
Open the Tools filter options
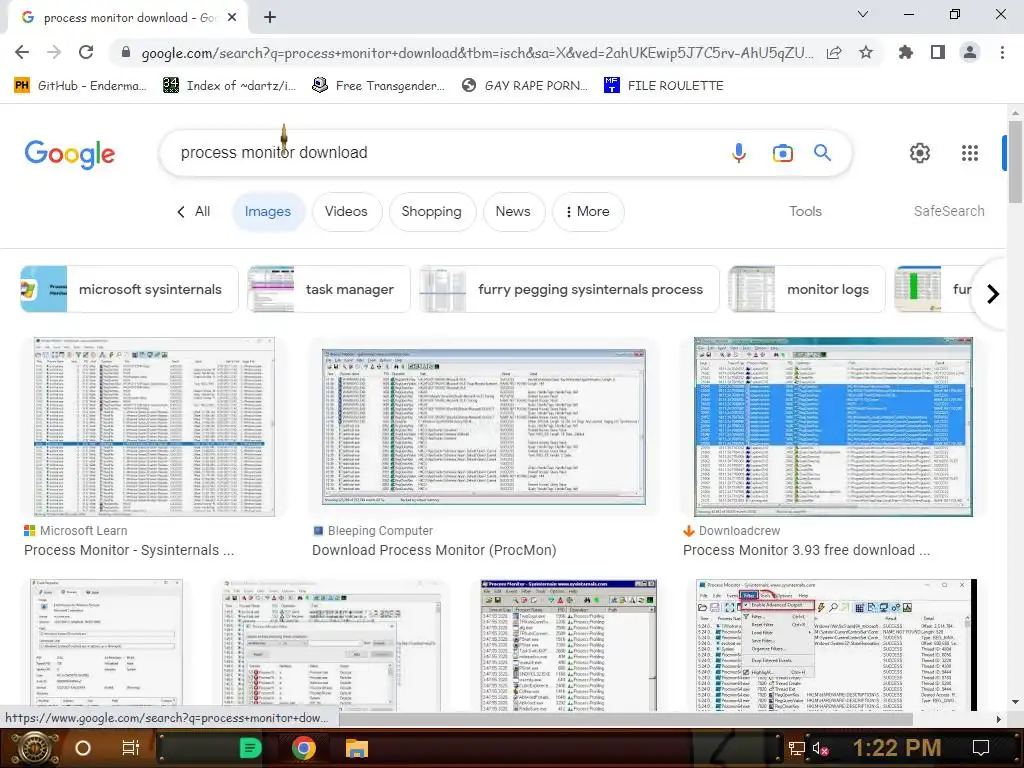pos(805,212)
